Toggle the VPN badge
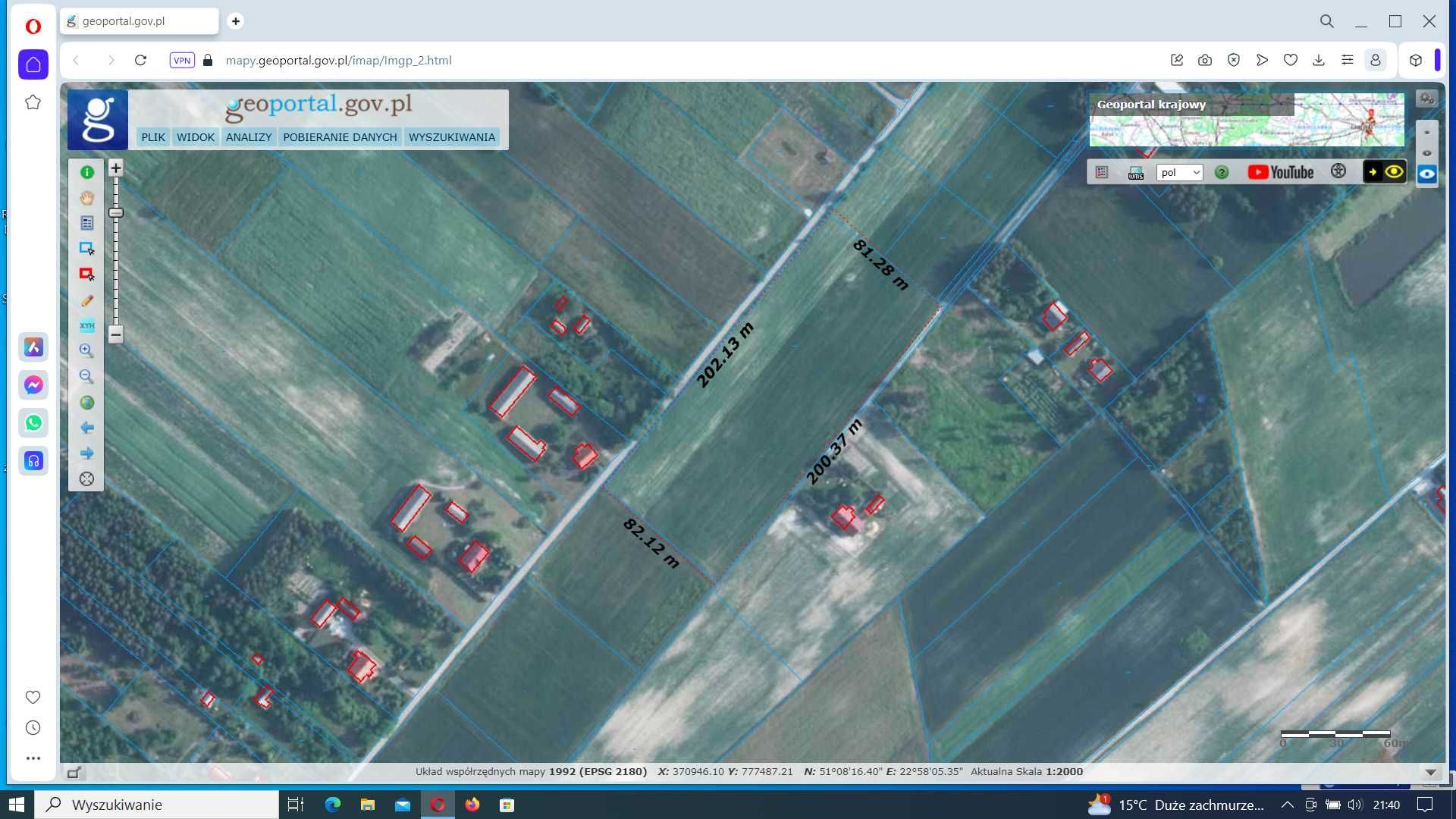The image size is (1456, 819). pyautogui.click(x=182, y=61)
